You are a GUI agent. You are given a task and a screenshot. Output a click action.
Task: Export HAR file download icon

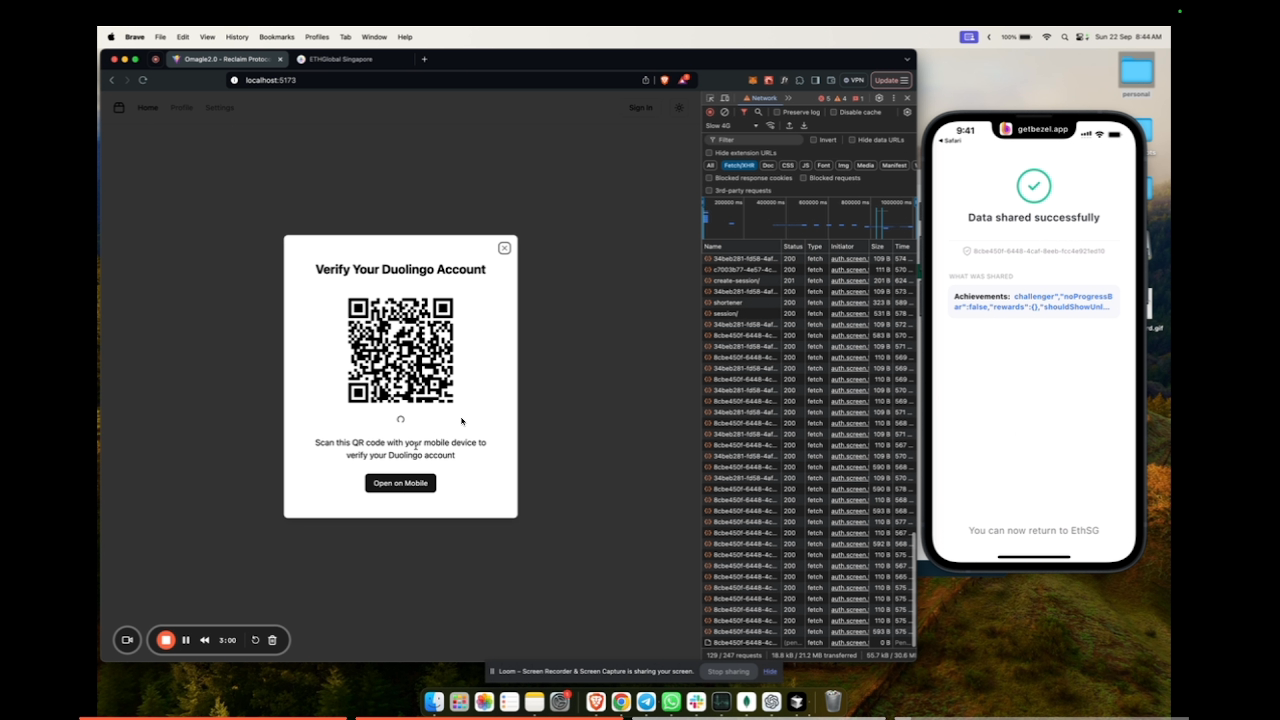[x=804, y=126]
